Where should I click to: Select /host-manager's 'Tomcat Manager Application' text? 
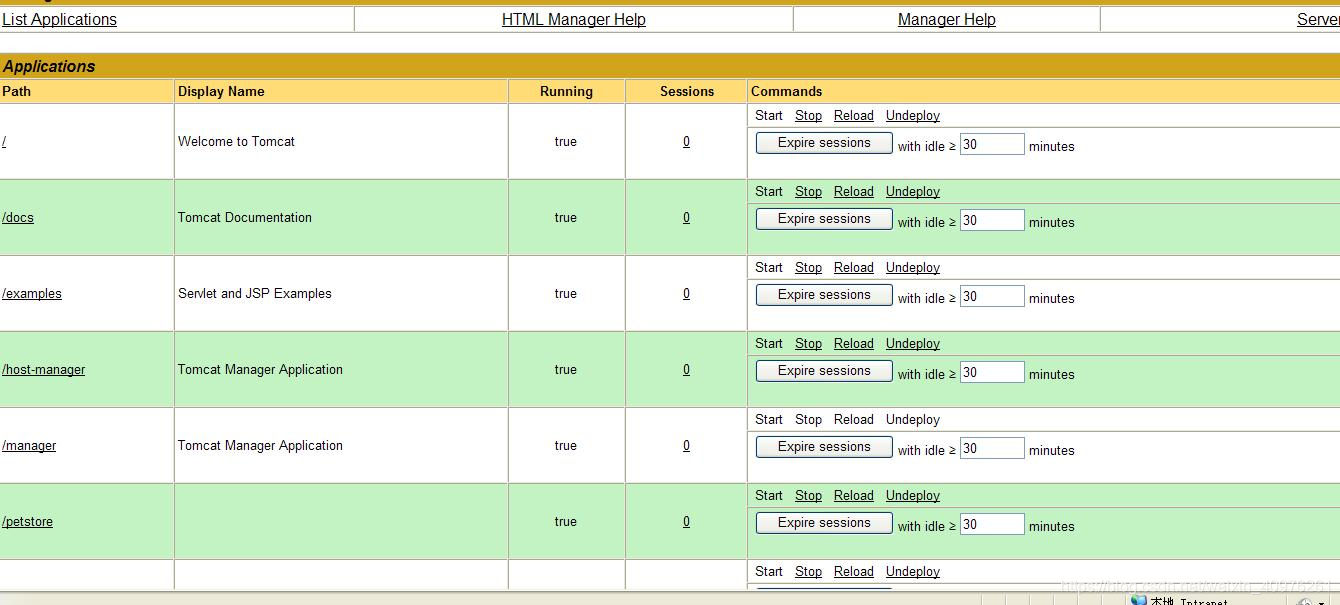(x=260, y=369)
